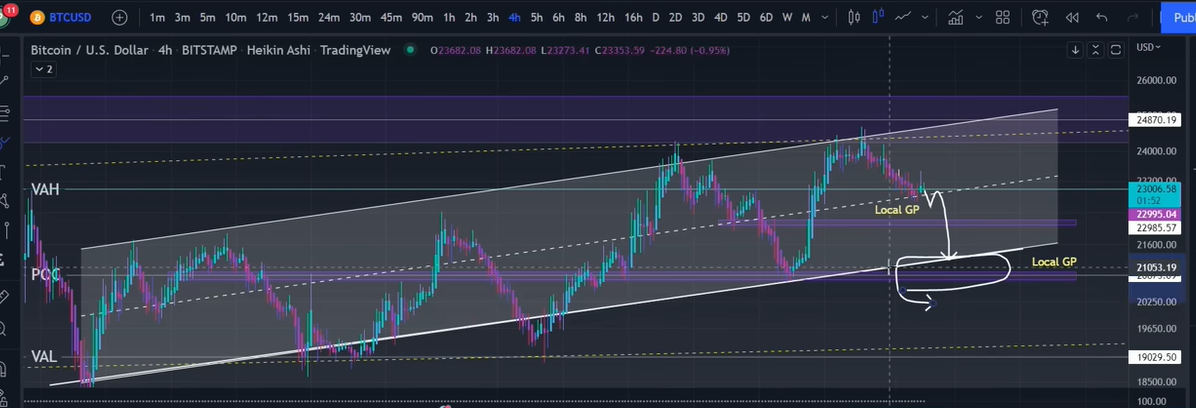Image resolution: width=1196 pixels, height=408 pixels.
Task: Expand the timeframe list dropdown arrow
Action: (x=827, y=17)
